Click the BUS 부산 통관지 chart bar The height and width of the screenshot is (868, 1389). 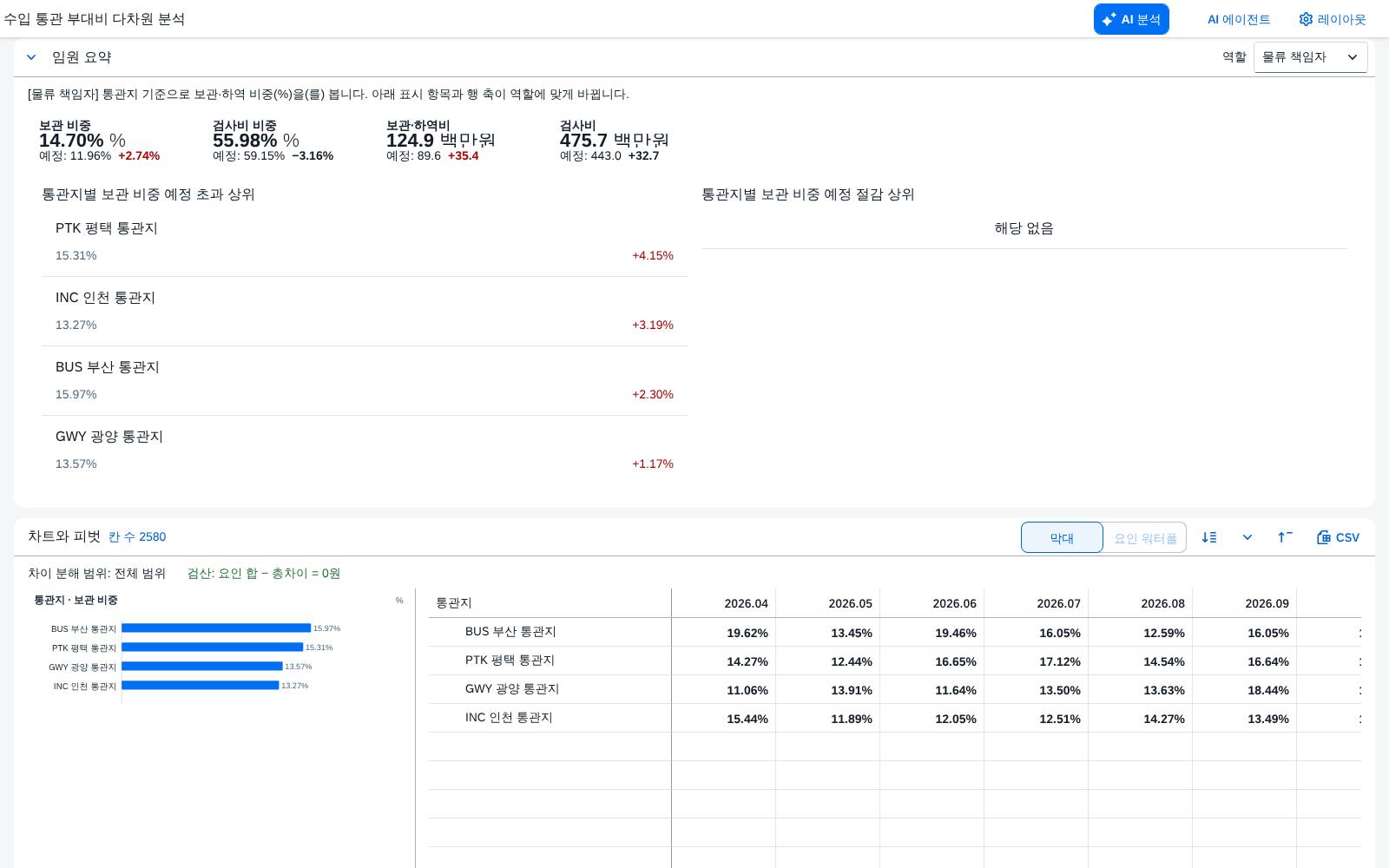(x=216, y=628)
